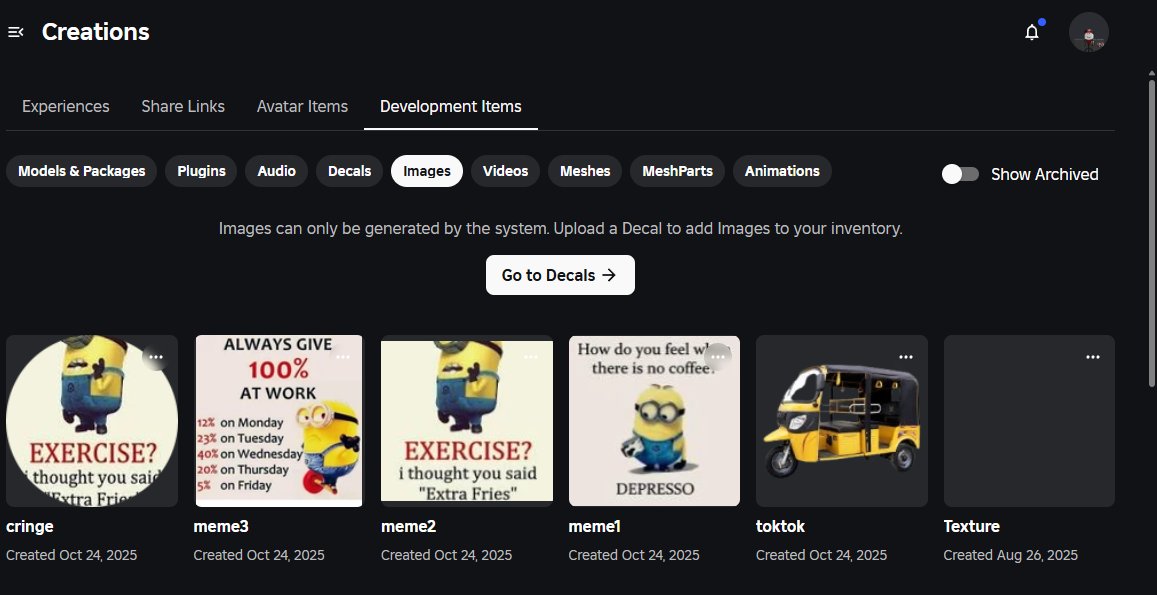Viewport: 1157px width, 595px height.
Task: Open the three-dot menu on meme3
Action: (x=343, y=357)
